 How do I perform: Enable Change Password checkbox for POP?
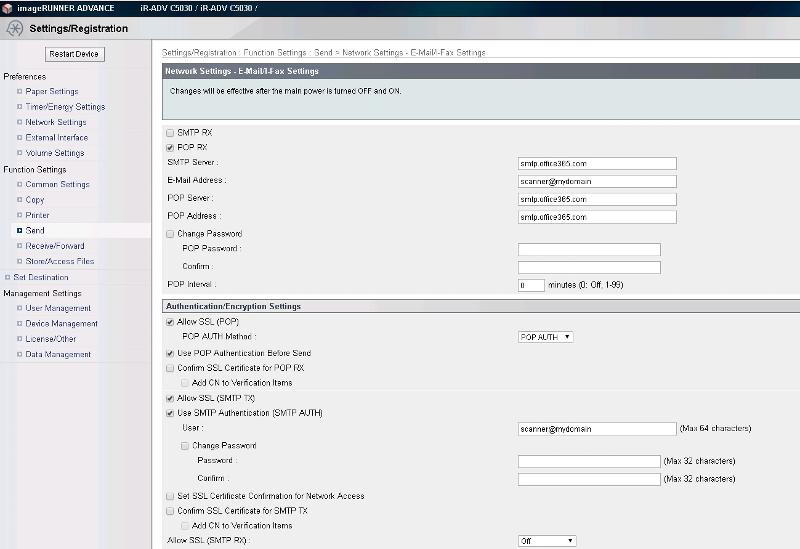coord(170,234)
